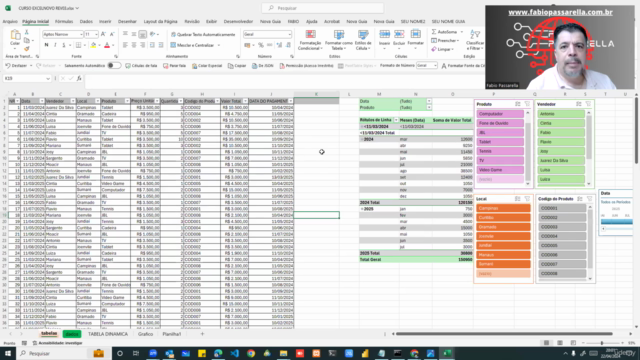Open the font size dropdown
Screen dimensions: 640x360
pyautogui.click(x=96, y=34)
